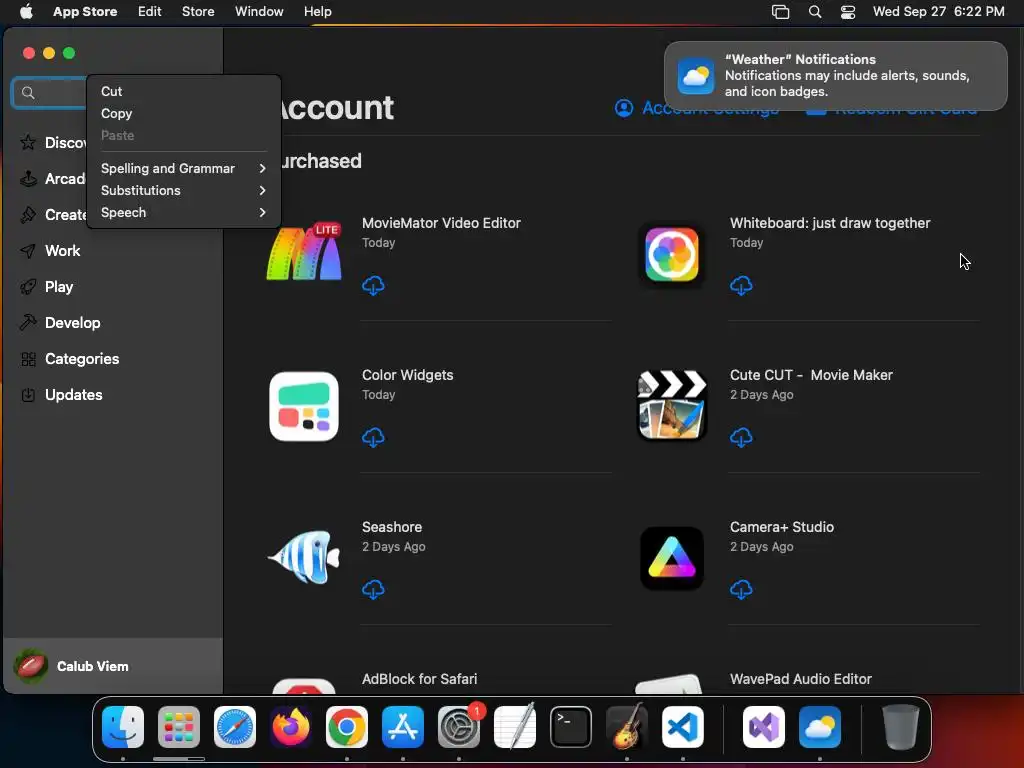
Task: Go to Develop section in sidebar
Action: click(x=72, y=323)
